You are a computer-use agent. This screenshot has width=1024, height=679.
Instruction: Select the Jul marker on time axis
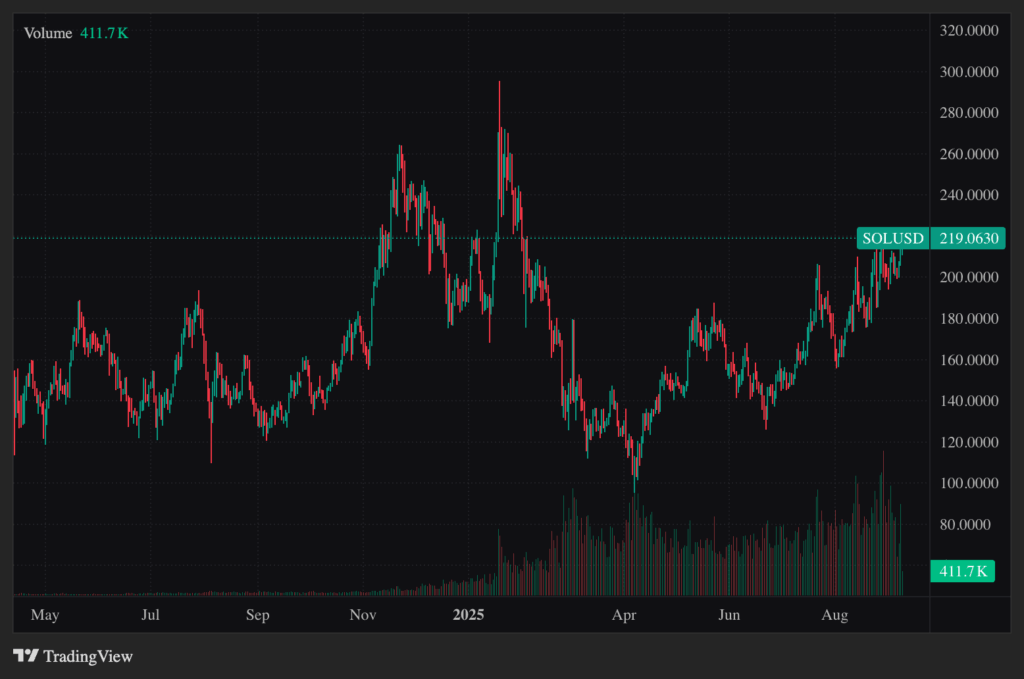(x=151, y=615)
